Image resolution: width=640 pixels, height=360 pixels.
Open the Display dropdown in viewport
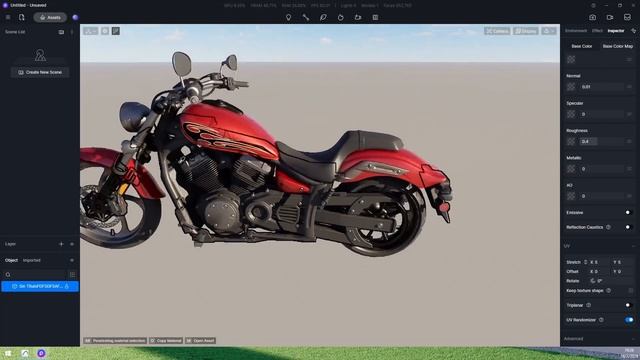coord(526,31)
